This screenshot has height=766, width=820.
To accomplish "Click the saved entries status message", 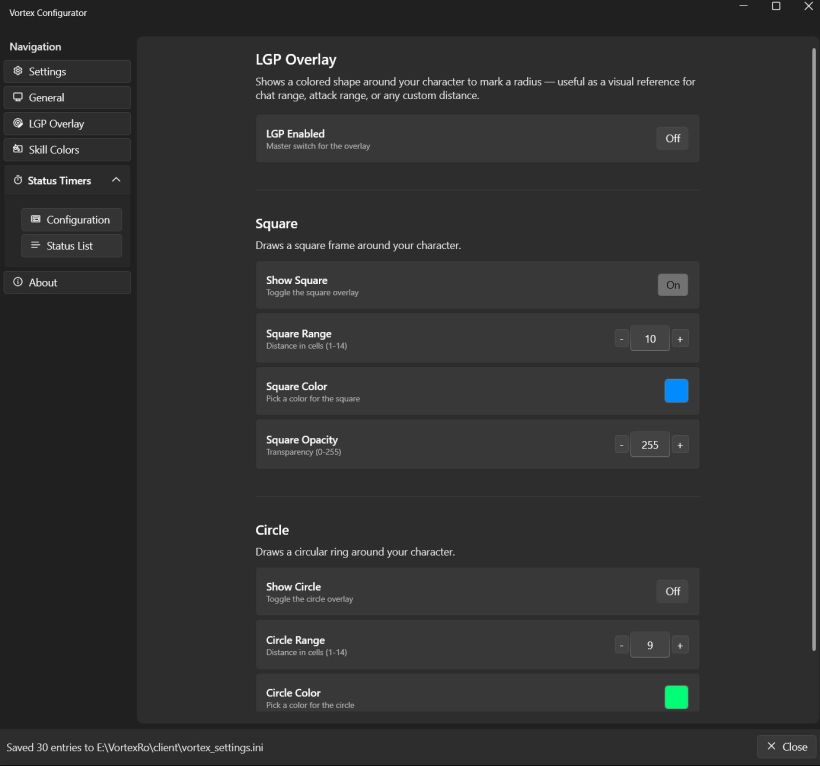I will [x=135, y=747].
